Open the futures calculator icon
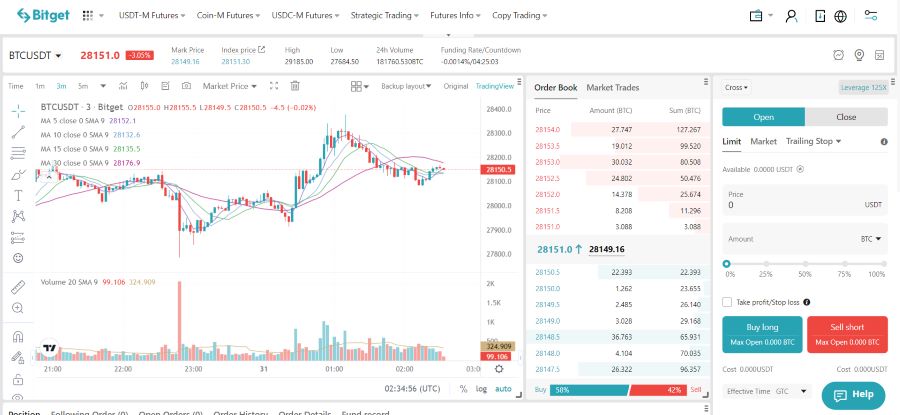This screenshot has height=415, width=900. click(x=881, y=55)
